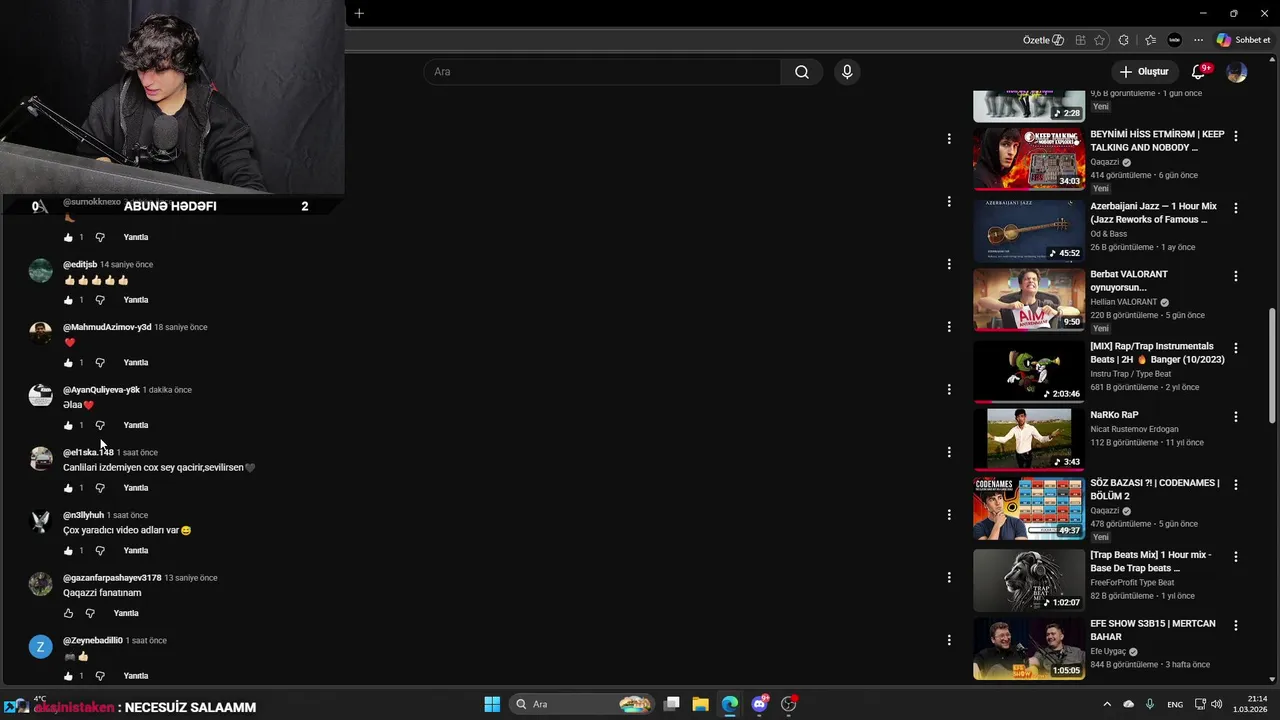Like the comment by @editjsb

pos(68,300)
